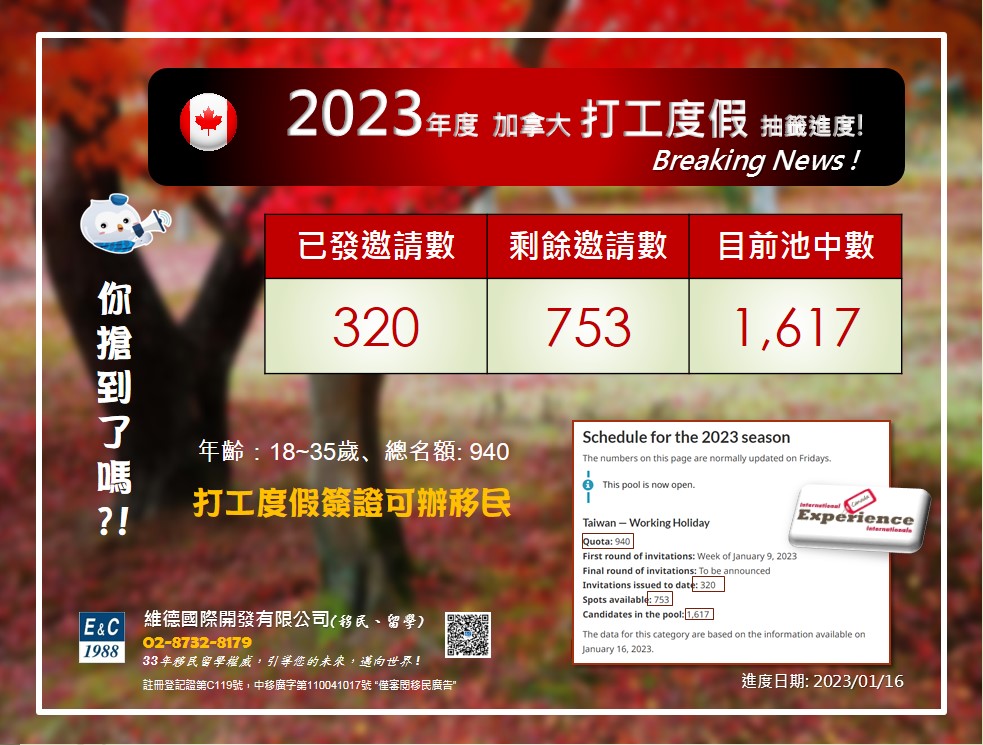Click the 加拿大 text in banner
983x745 pixels.
(531, 125)
